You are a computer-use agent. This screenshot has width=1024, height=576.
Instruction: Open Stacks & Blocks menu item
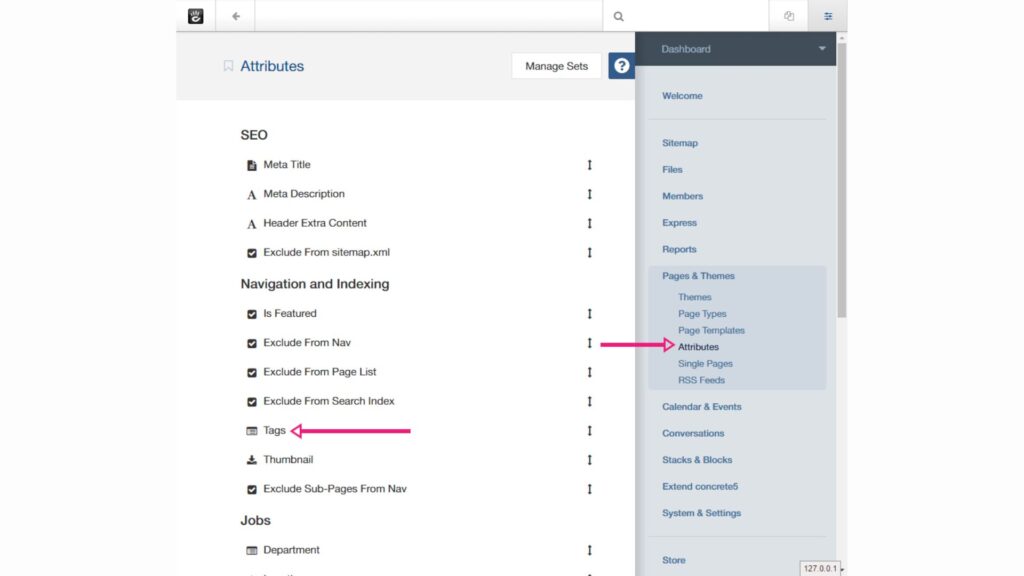click(x=697, y=460)
